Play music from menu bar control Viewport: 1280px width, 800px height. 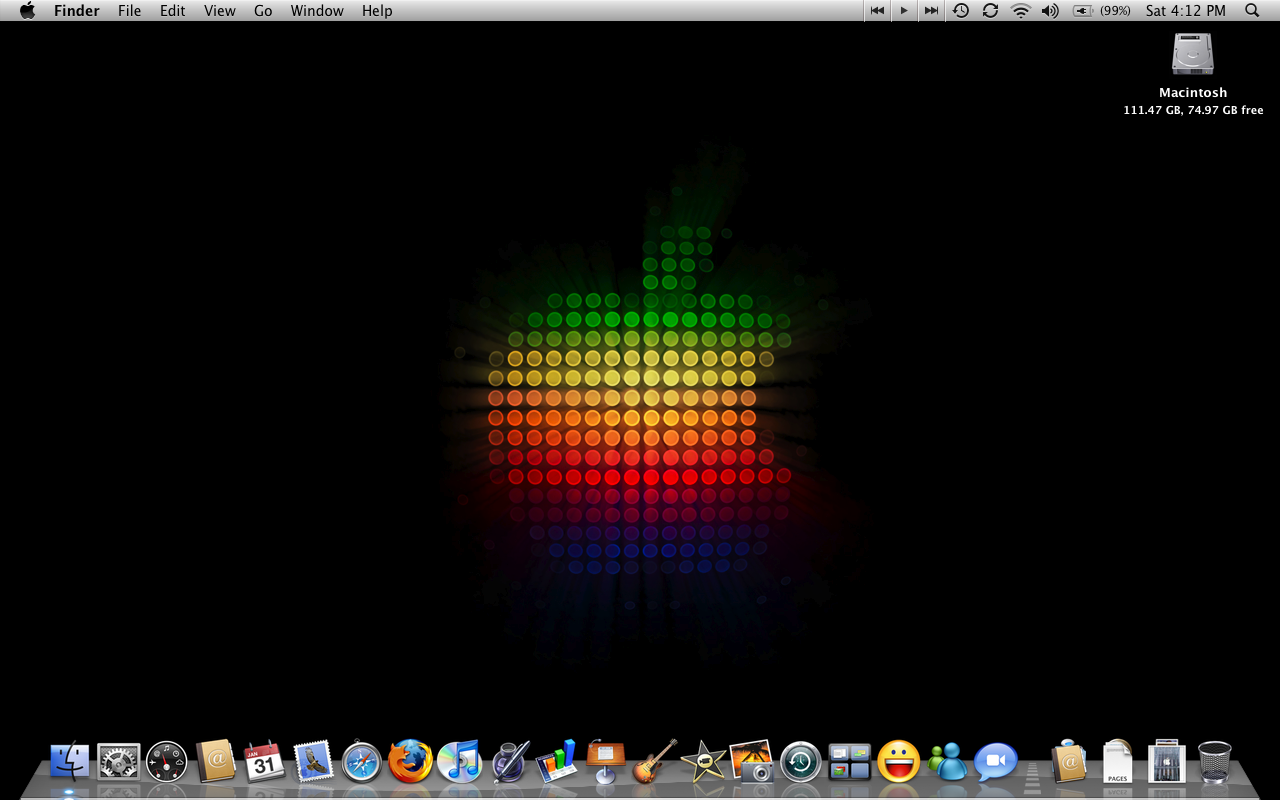(904, 10)
